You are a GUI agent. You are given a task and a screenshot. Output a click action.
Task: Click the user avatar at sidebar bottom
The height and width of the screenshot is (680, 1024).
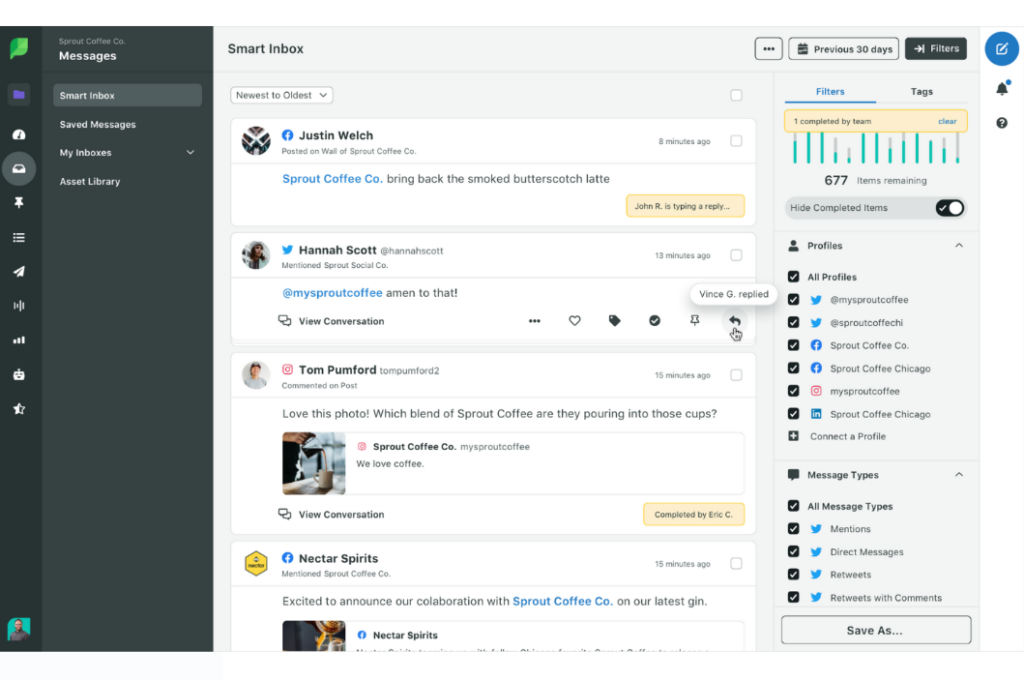pos(19,629)
